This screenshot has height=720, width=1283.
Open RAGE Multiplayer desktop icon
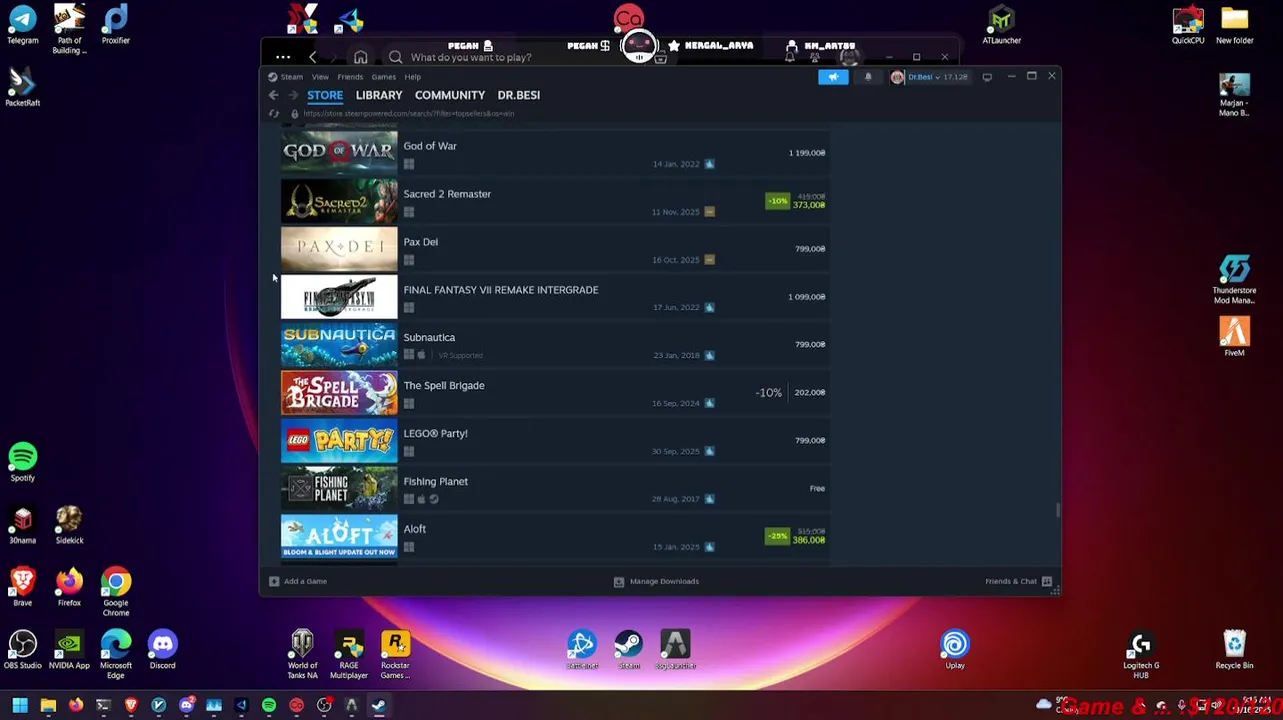tap(348, 654)
